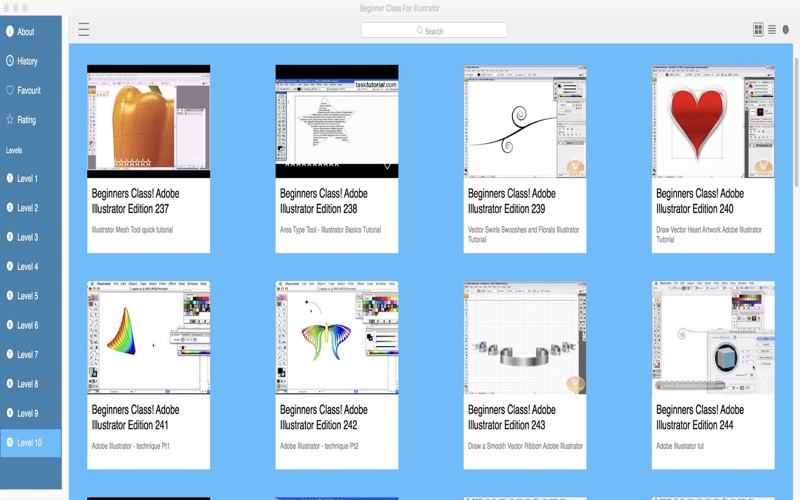Image resolution: width=800 pixels, height=500 pixels.
Task: Select Level 10 in the sidebar
Action: coord(31,443)
